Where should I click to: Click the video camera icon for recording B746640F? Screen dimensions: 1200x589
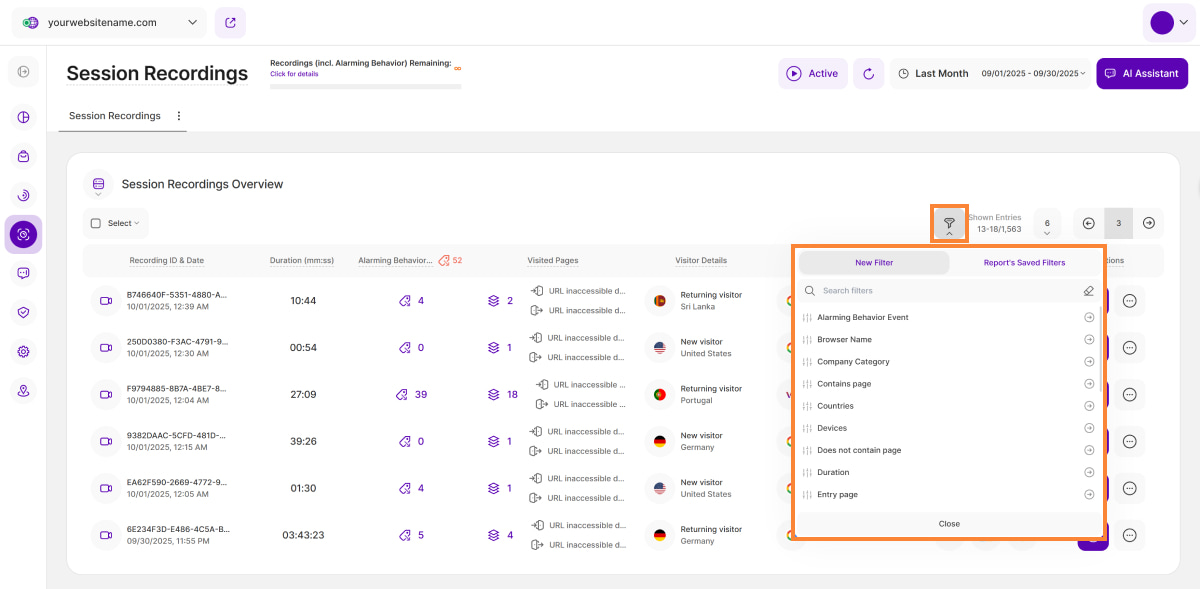(105, 300)
